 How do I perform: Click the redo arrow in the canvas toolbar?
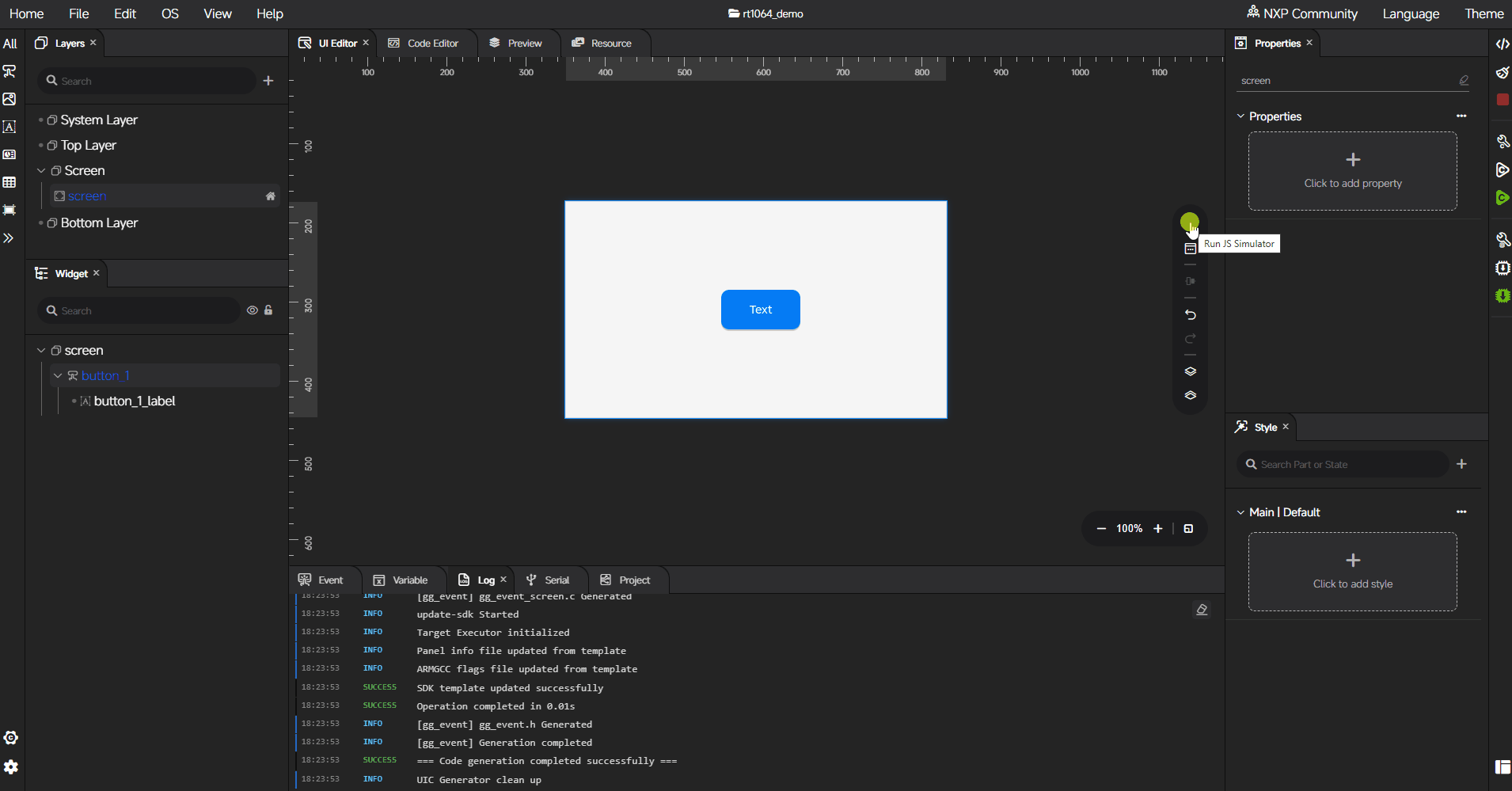pyautogui.click(x=1190, y=339)
